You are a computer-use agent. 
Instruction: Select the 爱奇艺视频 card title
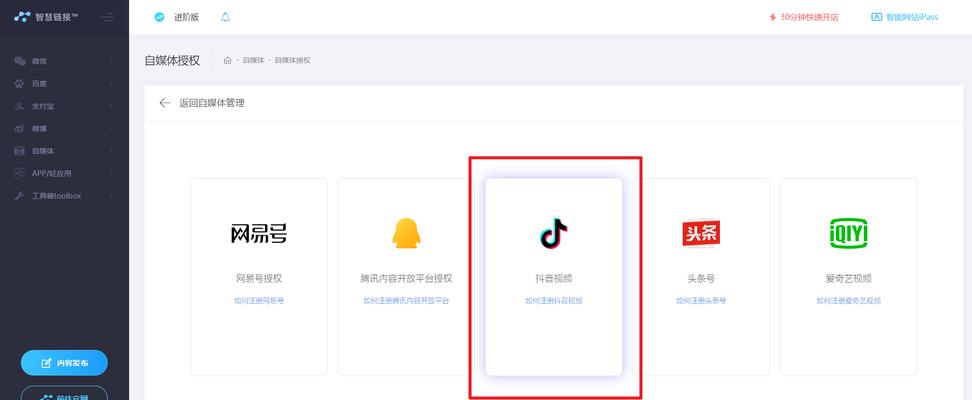pyautogui.click(x=849, y=278)
